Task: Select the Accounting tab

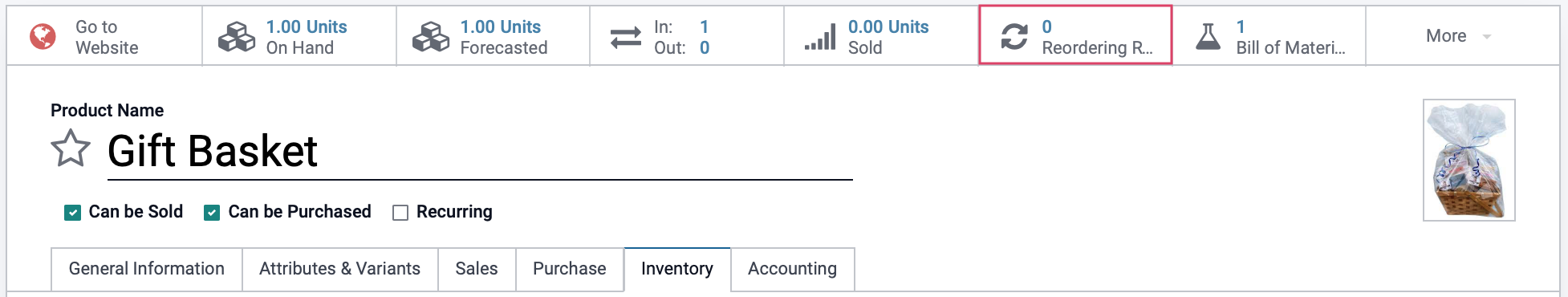Action: coord(792,269)
